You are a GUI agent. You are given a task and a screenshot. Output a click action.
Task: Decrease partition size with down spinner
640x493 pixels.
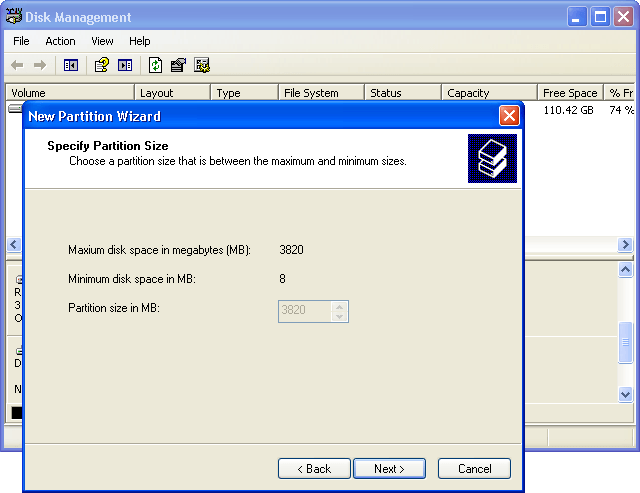(340, 316)
